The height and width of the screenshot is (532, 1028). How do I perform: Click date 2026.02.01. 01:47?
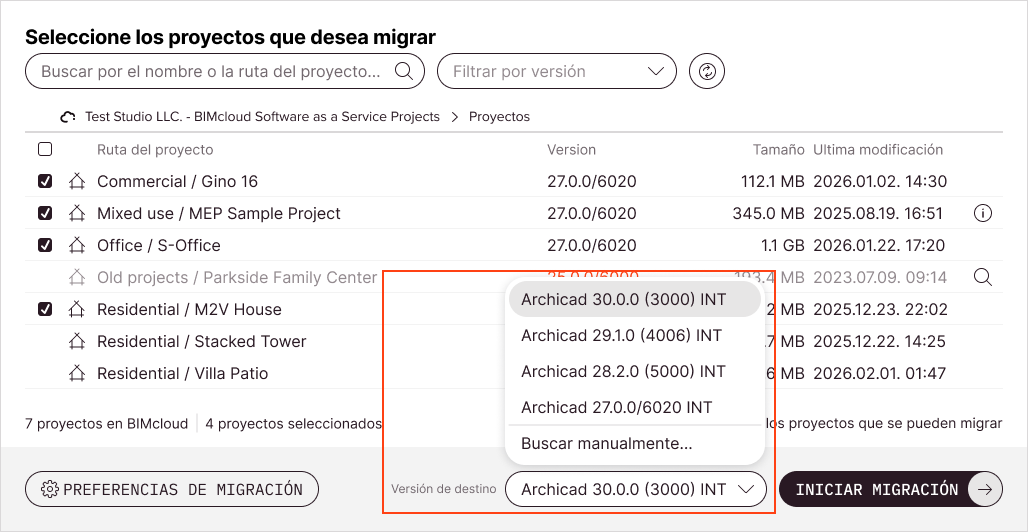coord(879,373)
